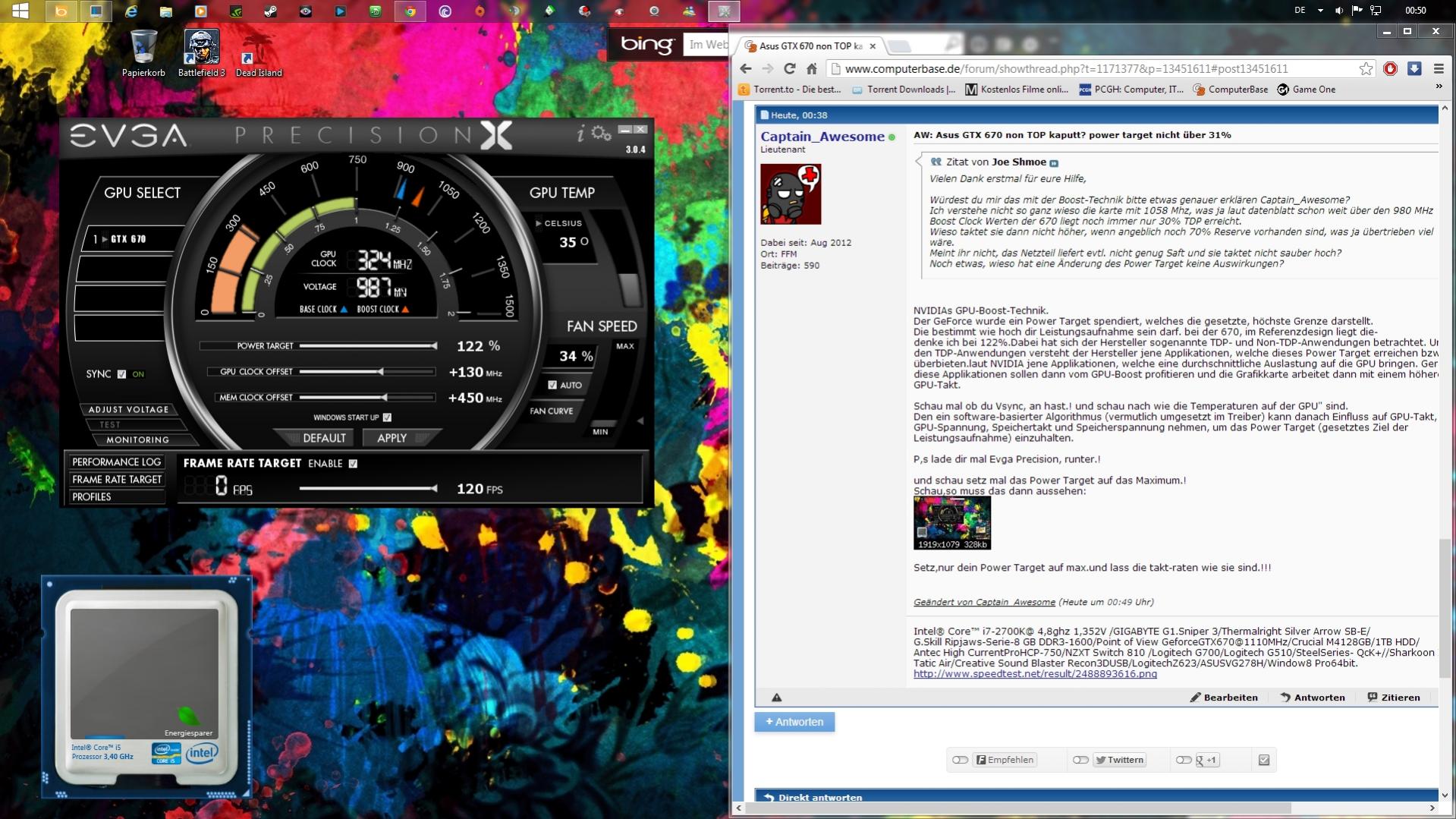Open attached screenshot thumbnail in post
The width and height of the screenshot is (1456, 819).
952,523
